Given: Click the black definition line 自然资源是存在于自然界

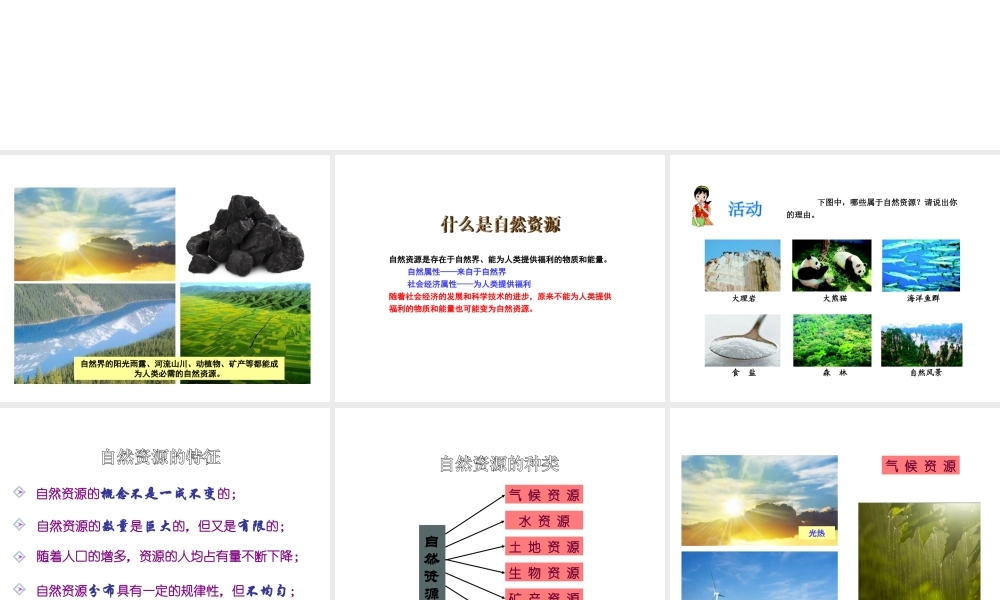Looking at the screenshot, I should point(500,260).
